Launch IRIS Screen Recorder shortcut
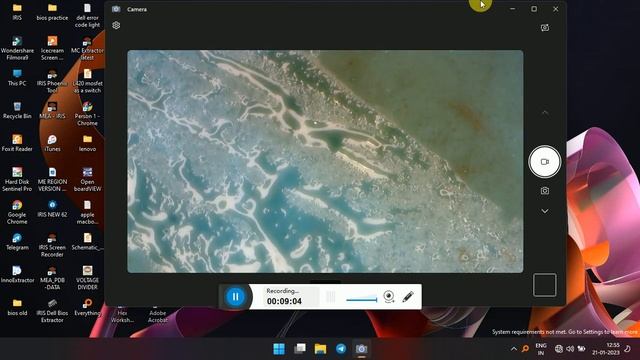 coord(52,245)
